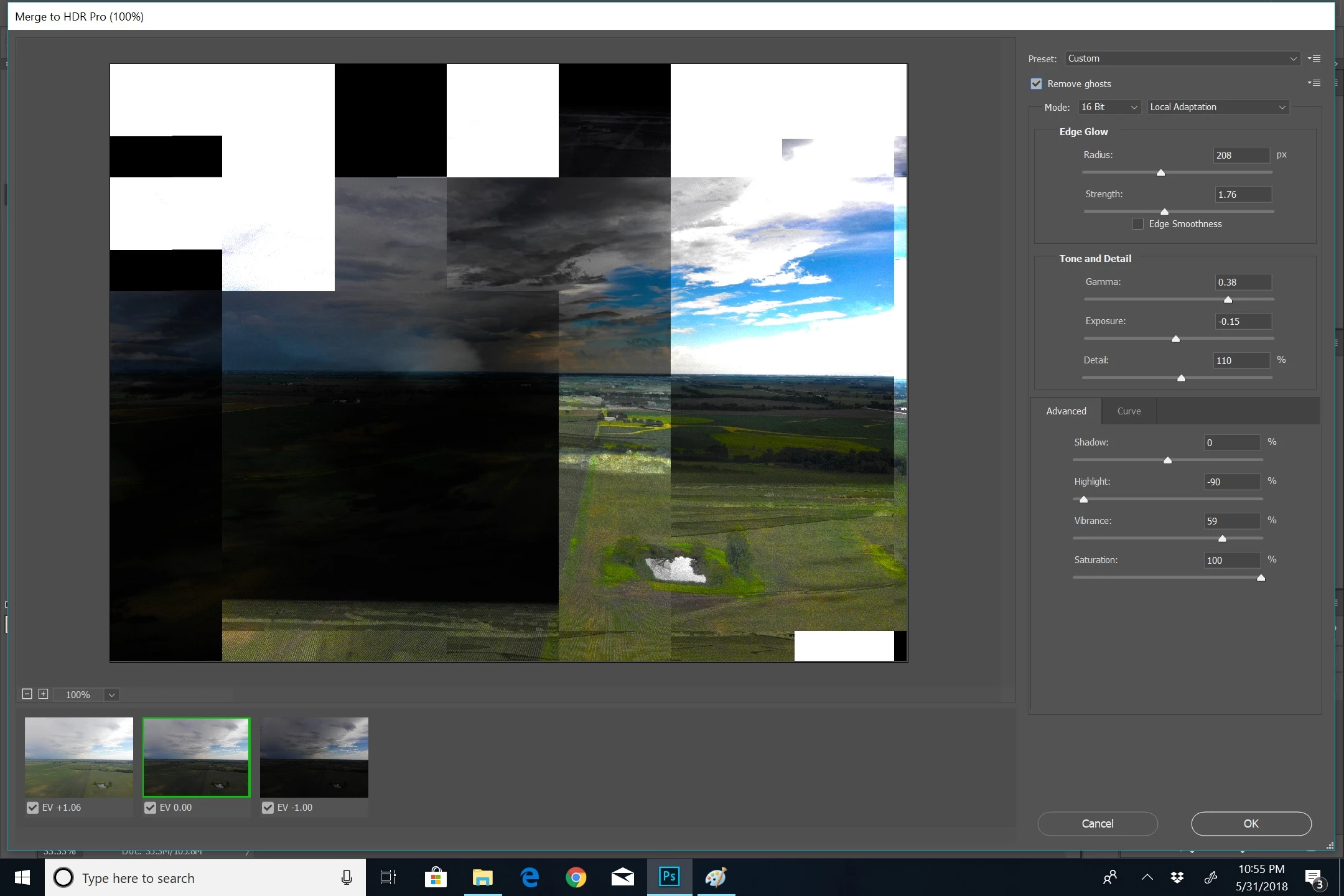Image resolution: width=1344 pixels, height=896 pixels.
Task: Uncheck the Remove ghosts checkbox
Action: pyautogui.click(x=1036, y=83)
